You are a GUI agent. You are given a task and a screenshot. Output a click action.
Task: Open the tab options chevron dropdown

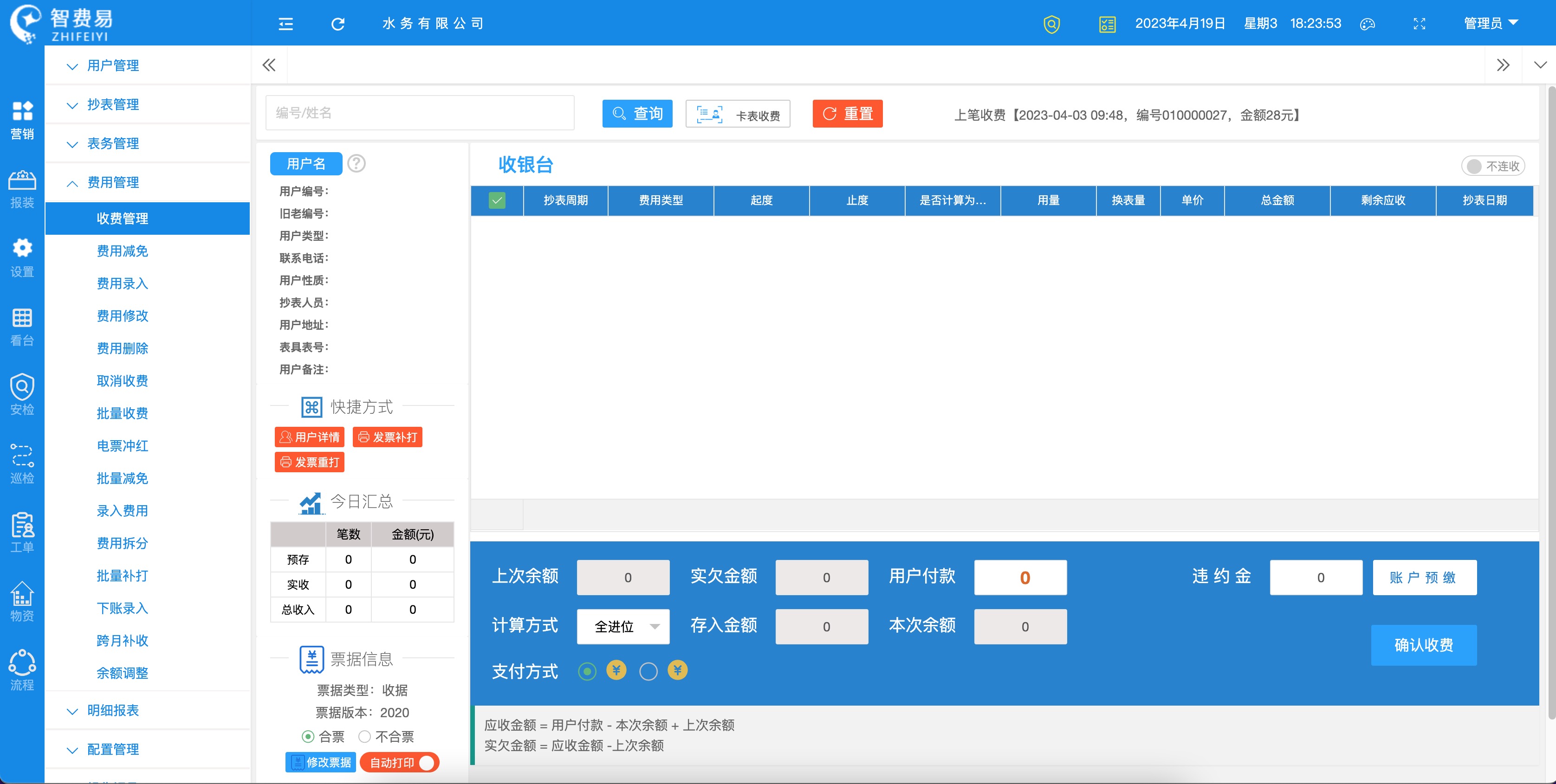pos(1540,65)
